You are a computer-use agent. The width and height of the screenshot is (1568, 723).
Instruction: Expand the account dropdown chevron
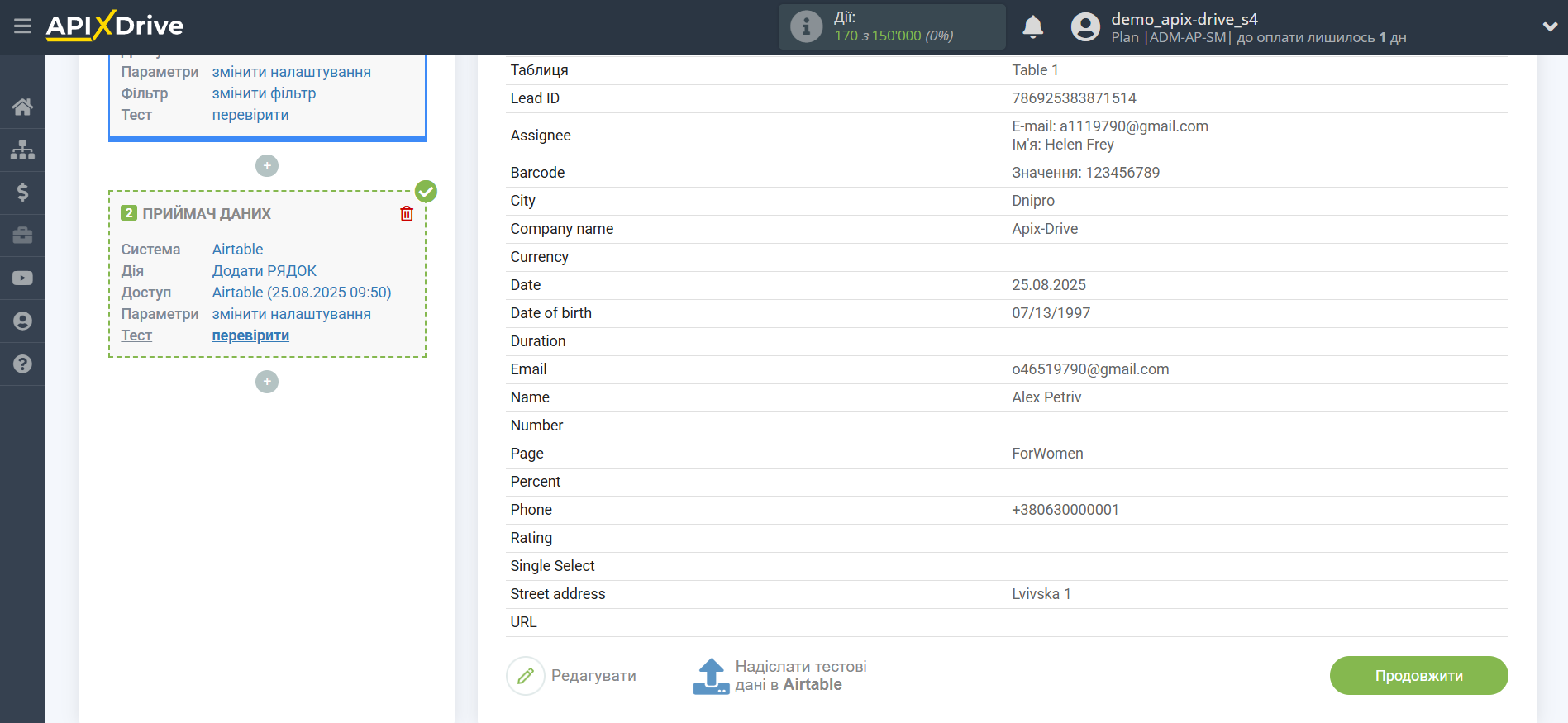[x=1550, y=26]
